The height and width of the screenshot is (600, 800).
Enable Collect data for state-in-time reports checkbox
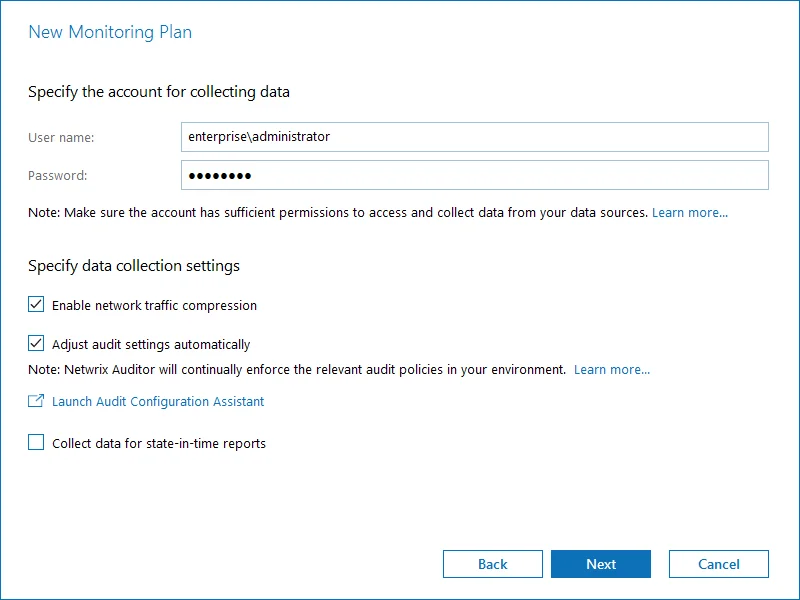36,442
